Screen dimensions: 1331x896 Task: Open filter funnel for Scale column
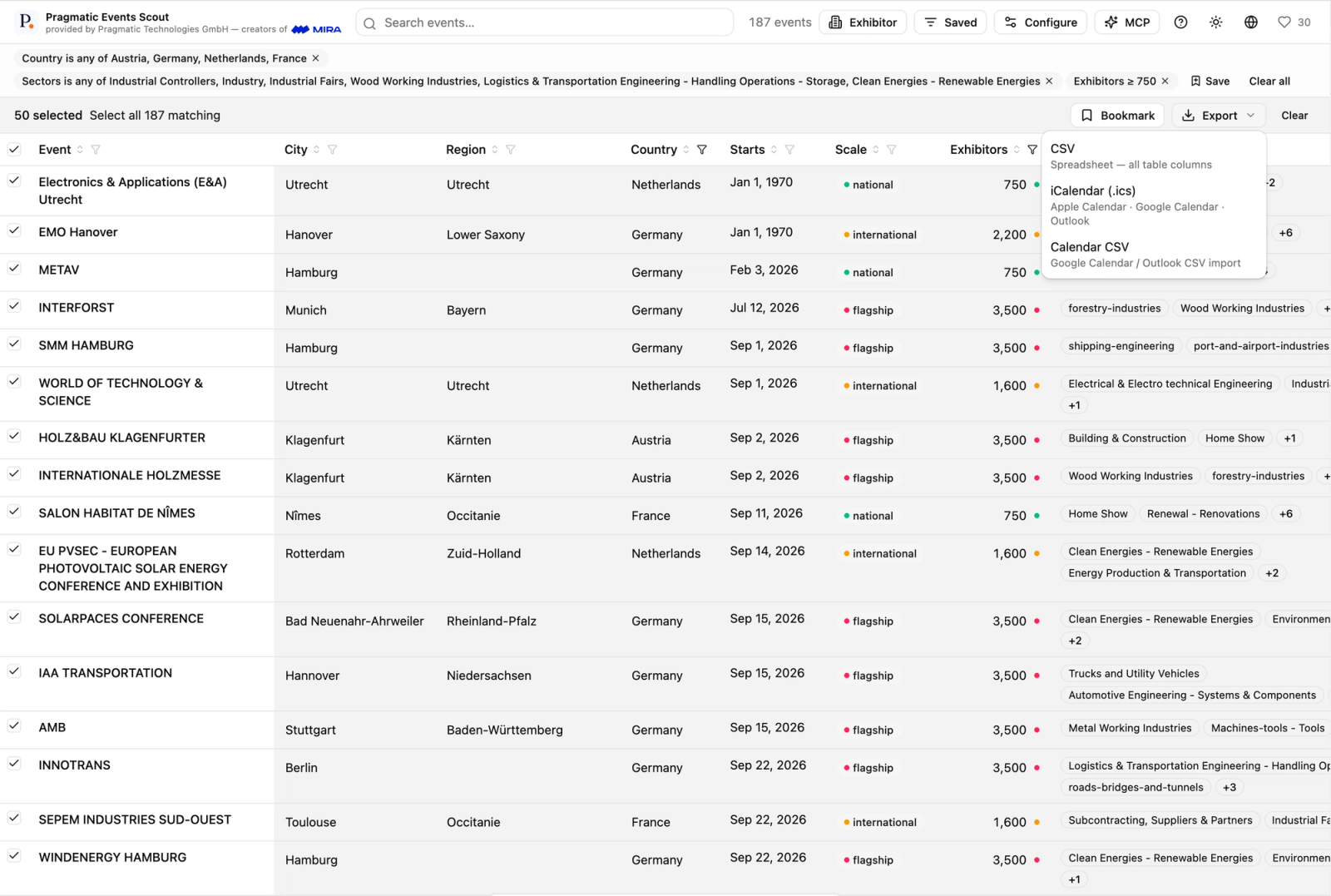891,150
